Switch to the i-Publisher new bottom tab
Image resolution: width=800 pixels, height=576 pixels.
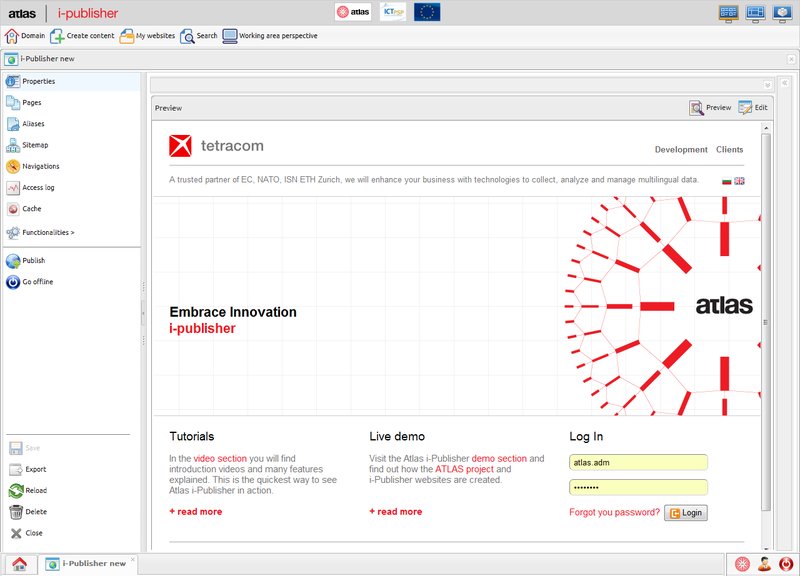pos(86,564)
